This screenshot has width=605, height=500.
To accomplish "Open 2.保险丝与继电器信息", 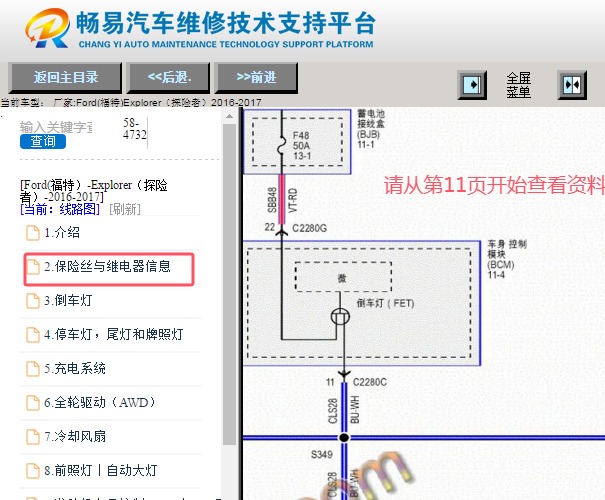I will pos(107,267).
